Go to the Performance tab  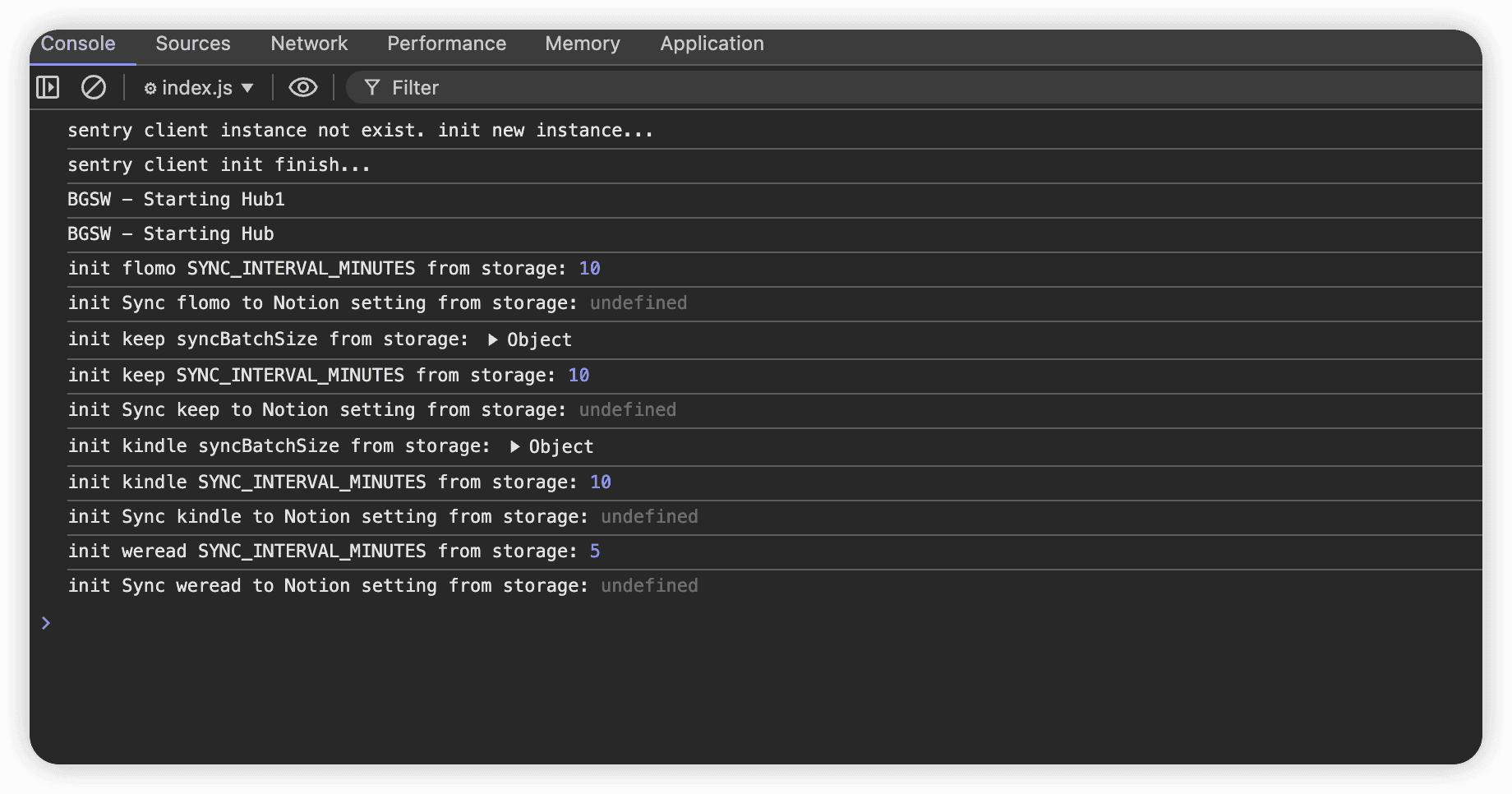point(446,44)
